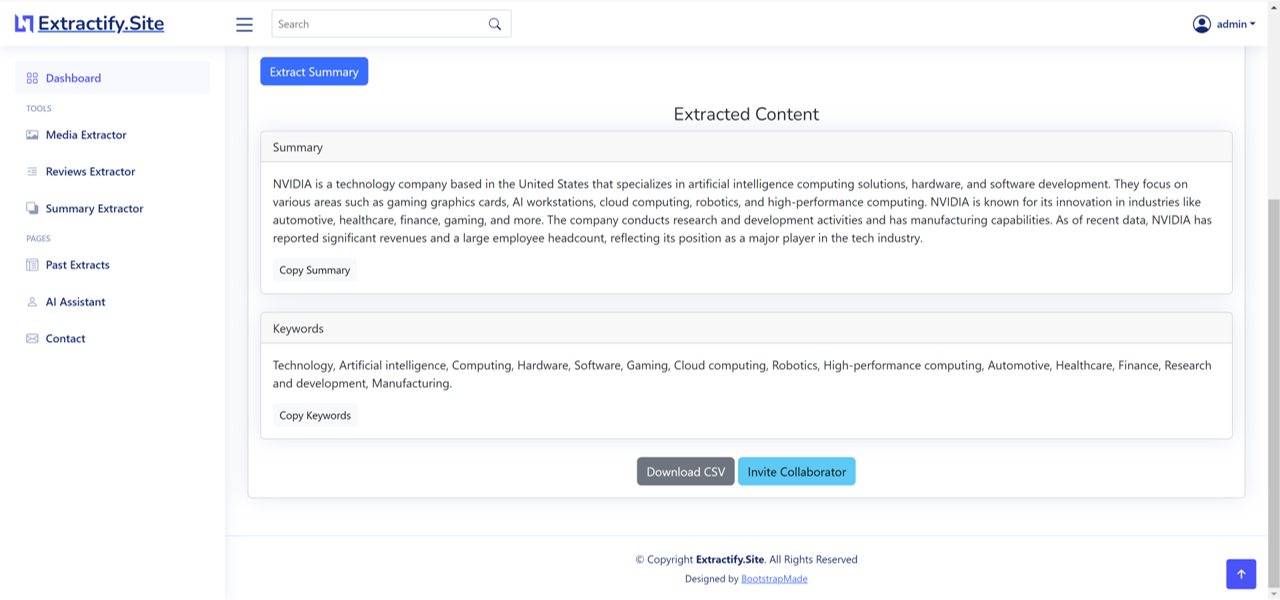Open the BootstrapMade footer link
This screenshot has width=1280, height=600.
click(x=774, y=578)
